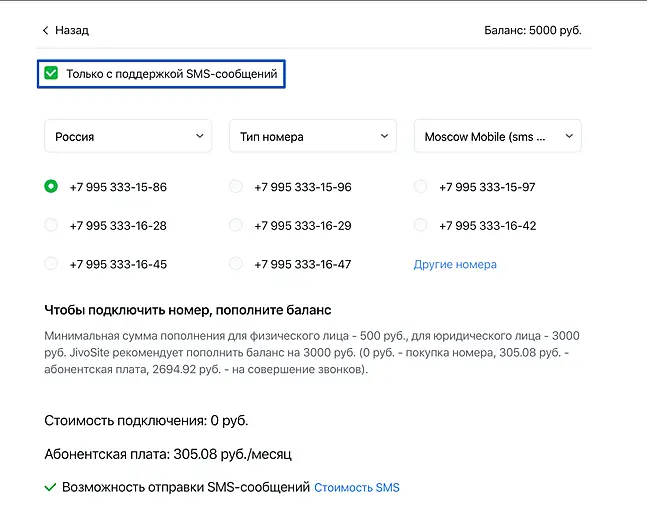Click the back arrow icon
The height and width of the screenshot is (514, 647).
(x=45, y=30)
